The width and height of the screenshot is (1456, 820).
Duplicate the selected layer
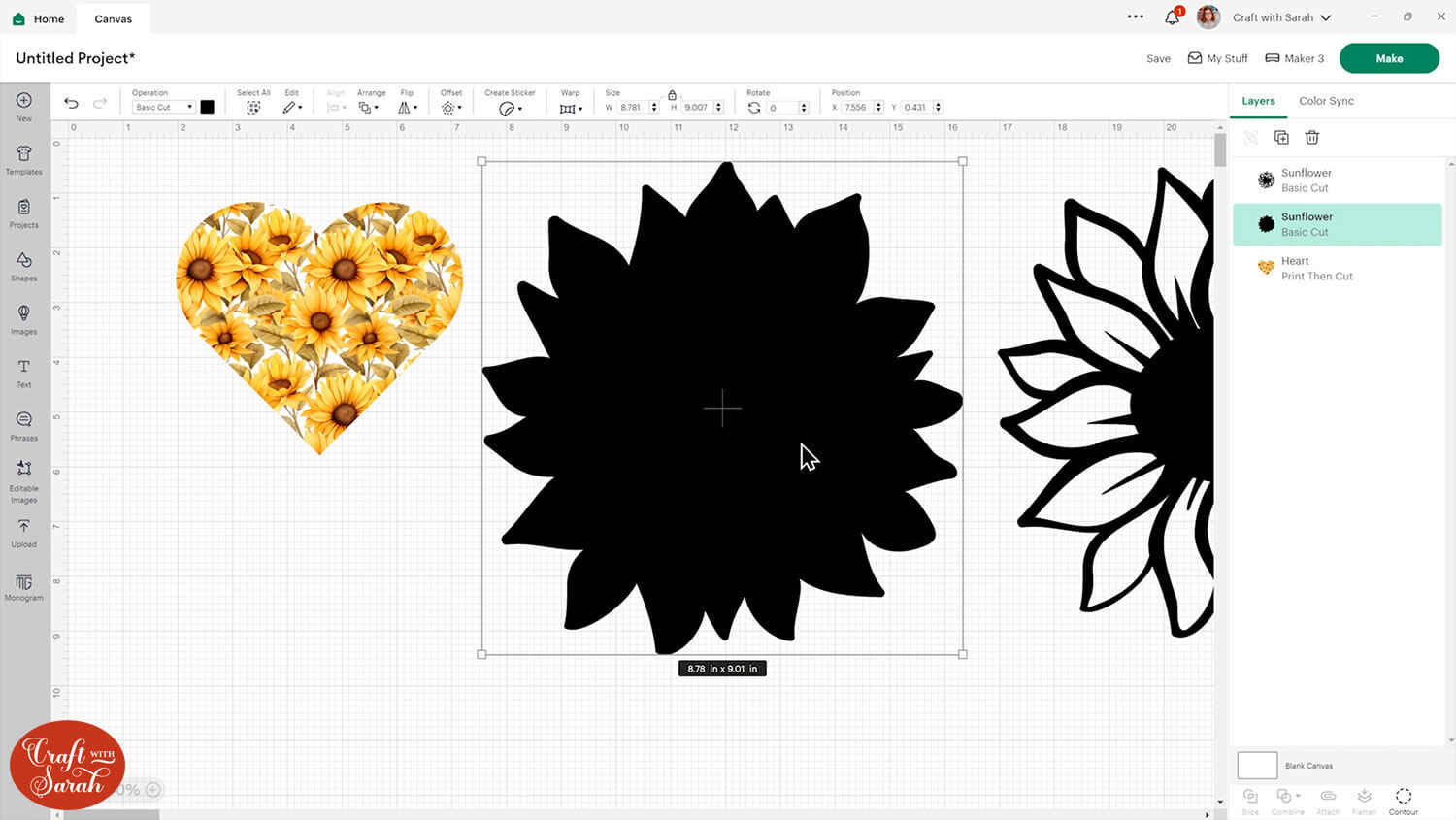pyautogui.click(x=1281, y=138)
